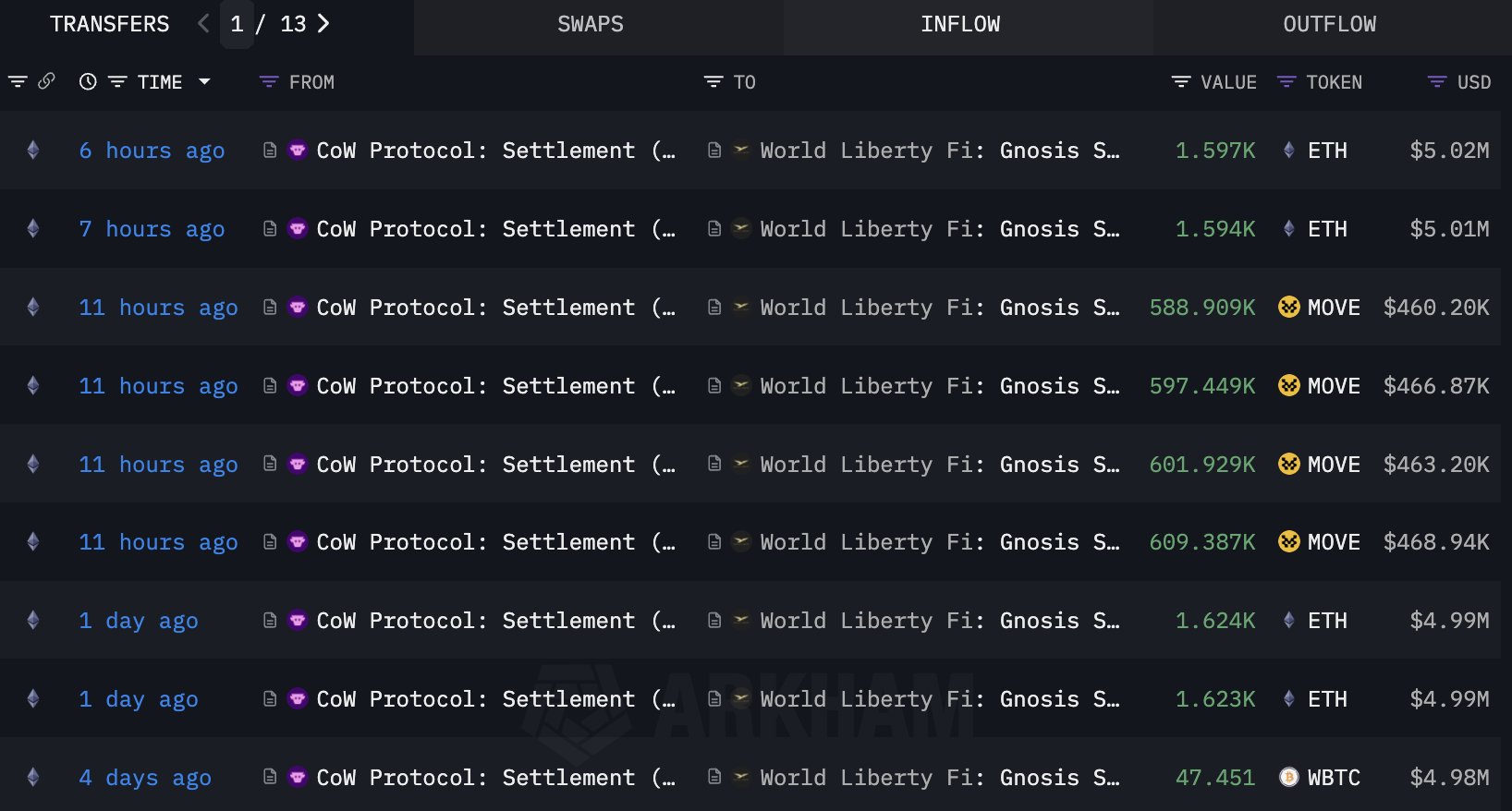1512x811 pixels.
Task: Open the '6 hours ago' transaction link
Action: [152, 151]
